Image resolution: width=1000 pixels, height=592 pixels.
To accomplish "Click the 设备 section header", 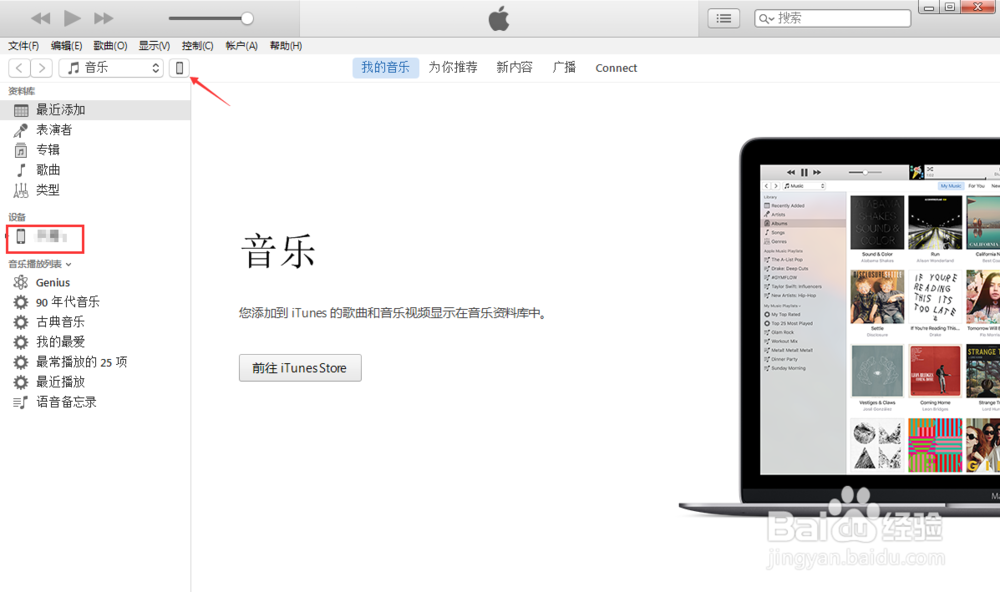I will point(17,217).
